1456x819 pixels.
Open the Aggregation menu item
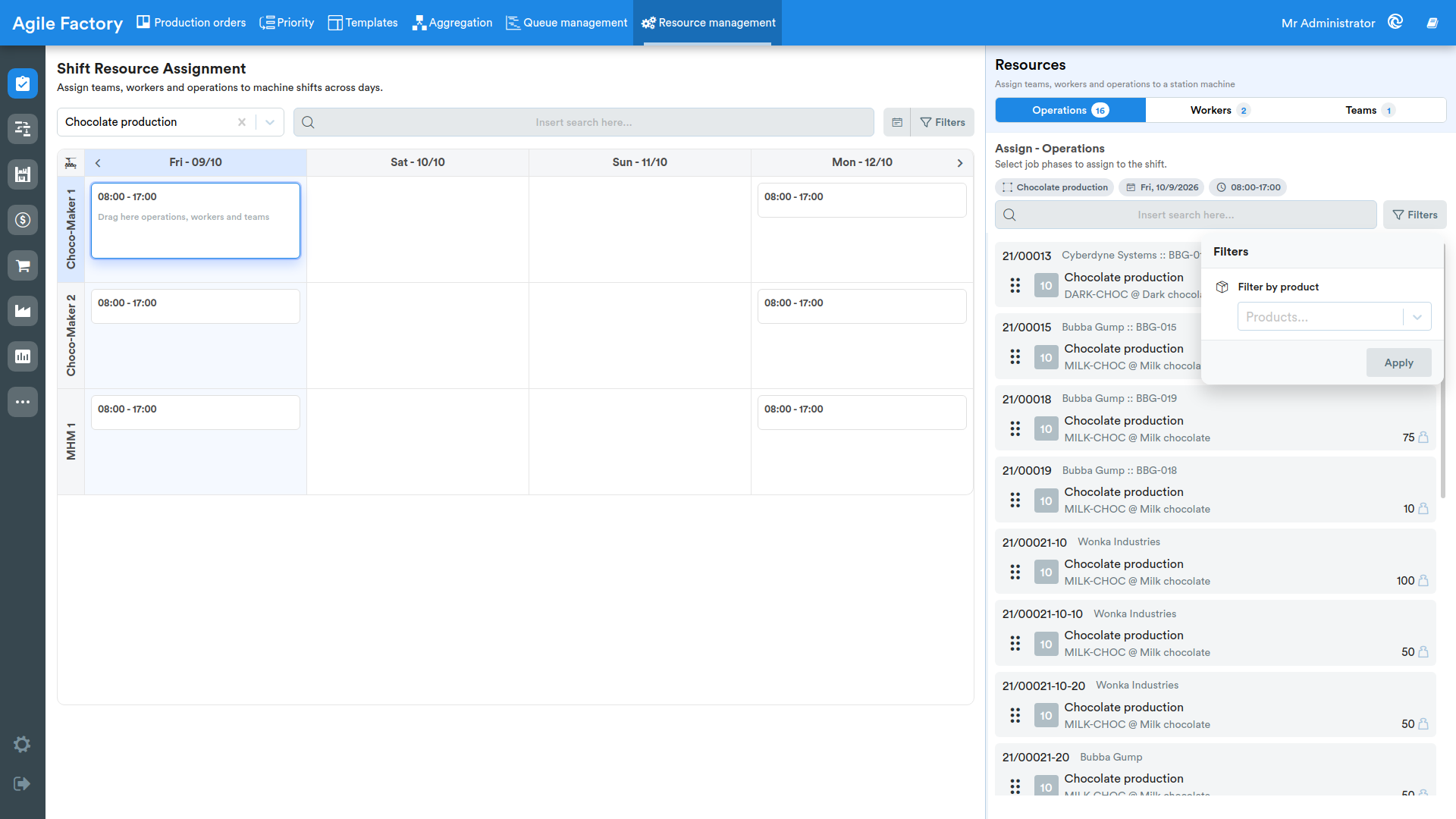[x=453, y=23]
